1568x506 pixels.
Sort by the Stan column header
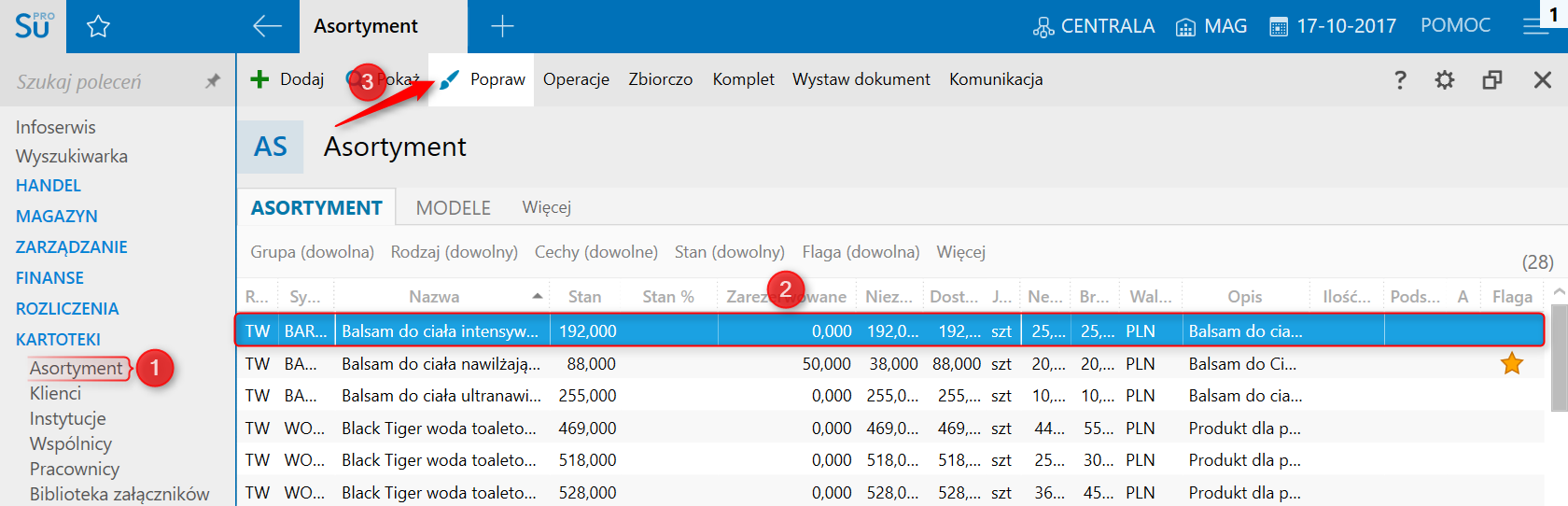(x=585, y=297)
